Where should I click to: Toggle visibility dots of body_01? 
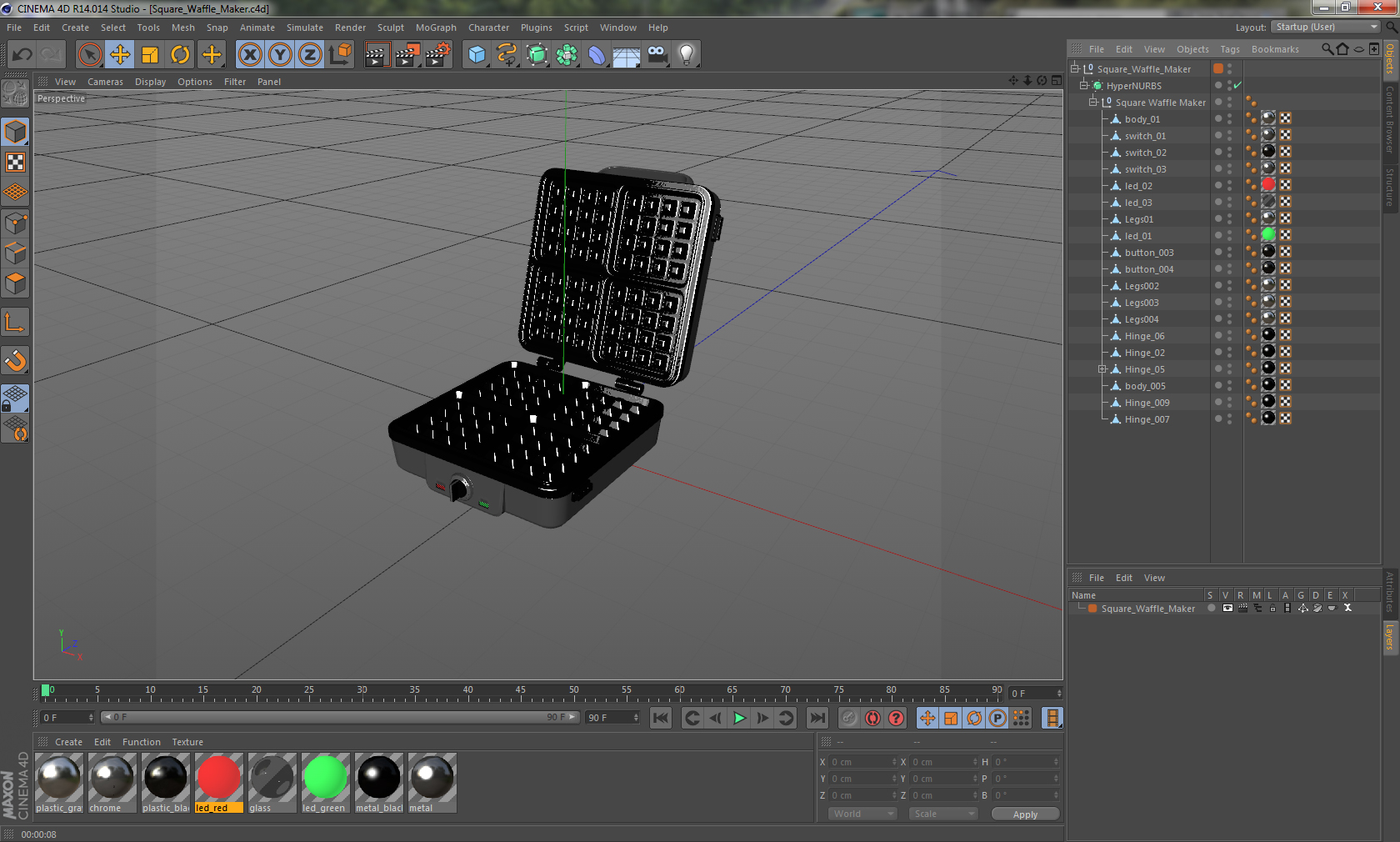point(1229,118)
